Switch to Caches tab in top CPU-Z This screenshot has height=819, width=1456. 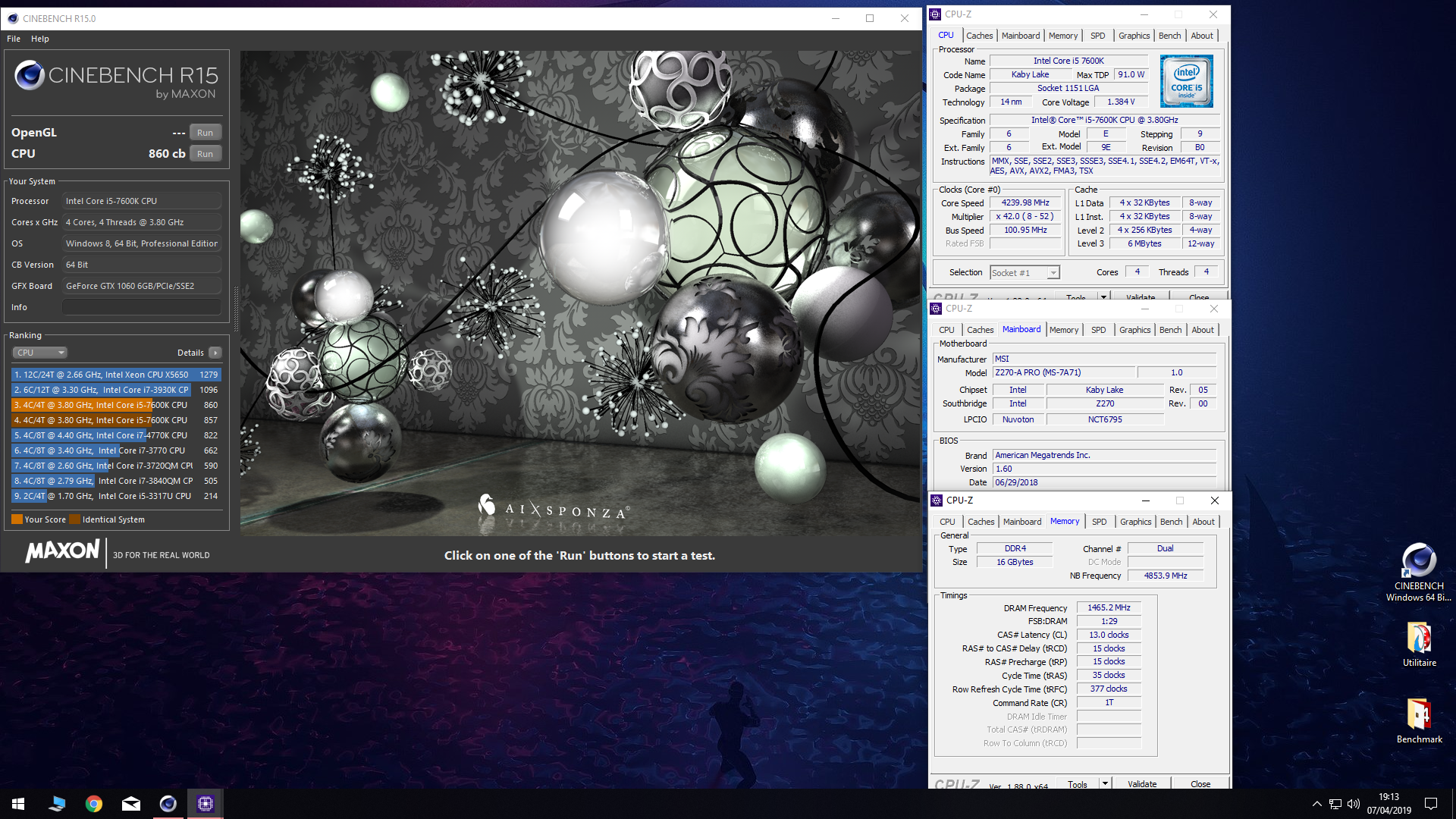click(979, 36)
